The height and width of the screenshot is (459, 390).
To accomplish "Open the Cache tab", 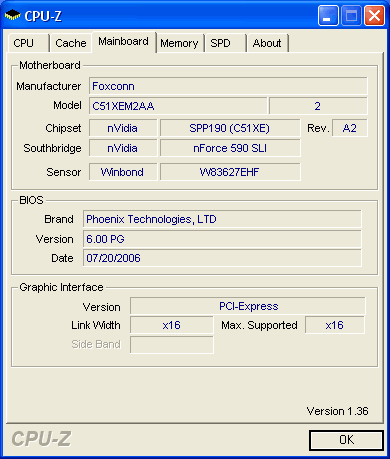I will click(x=71, y=43).
